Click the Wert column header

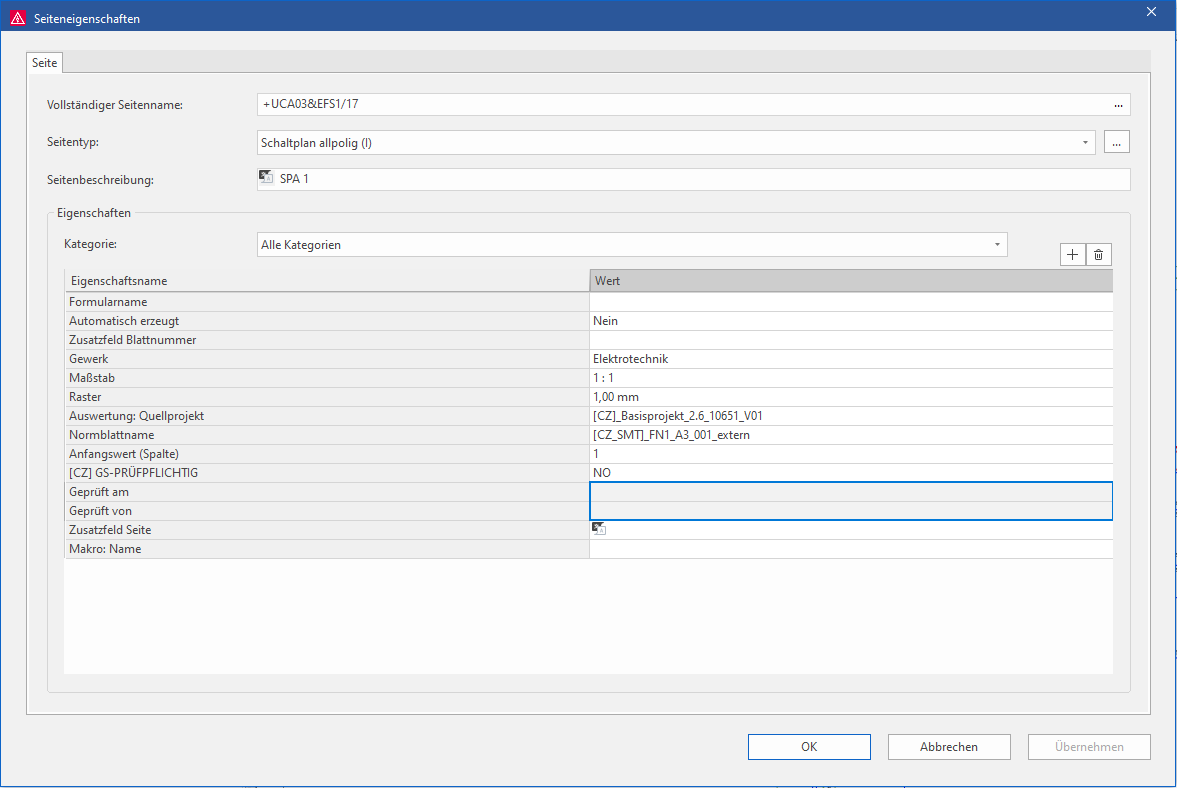tap(850, 281)
